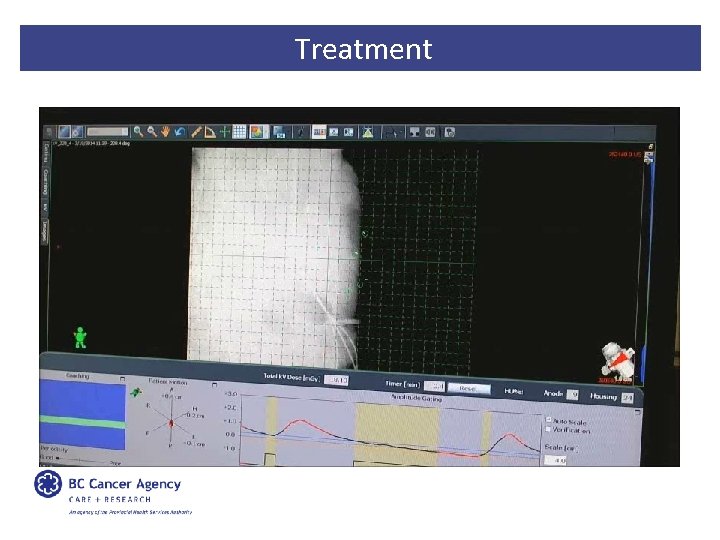
Task: Click the 'Total kV Dose [mGy]' label
Action: pyautogui.click(x=292, y=377)
